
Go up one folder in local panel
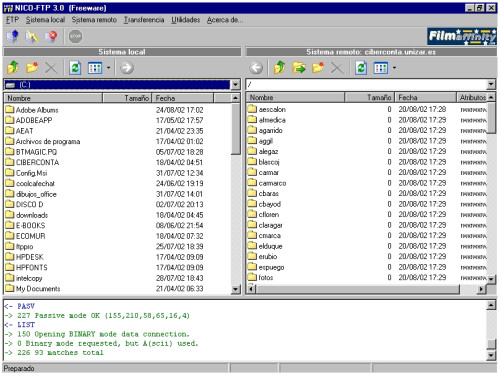click(13, 68)
